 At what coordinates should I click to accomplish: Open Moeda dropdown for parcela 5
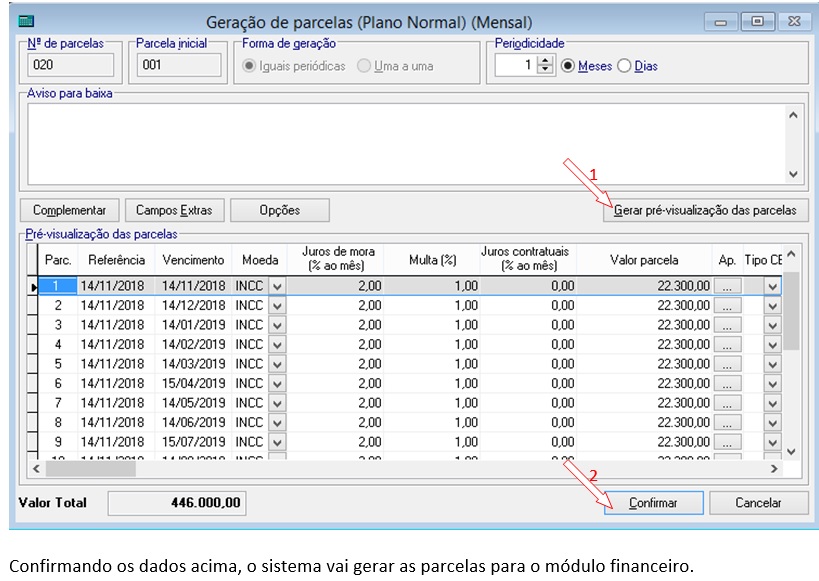point(277,364)
